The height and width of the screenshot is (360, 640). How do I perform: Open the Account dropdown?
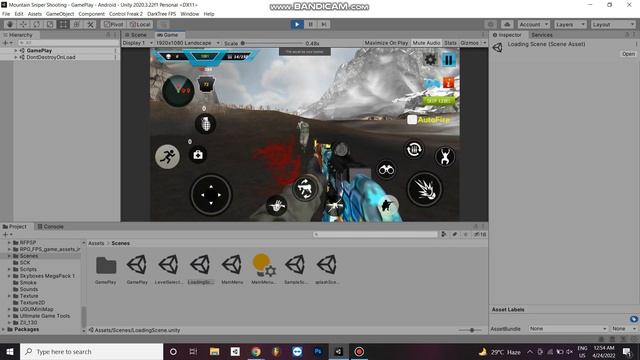click(x=533, y=24)
